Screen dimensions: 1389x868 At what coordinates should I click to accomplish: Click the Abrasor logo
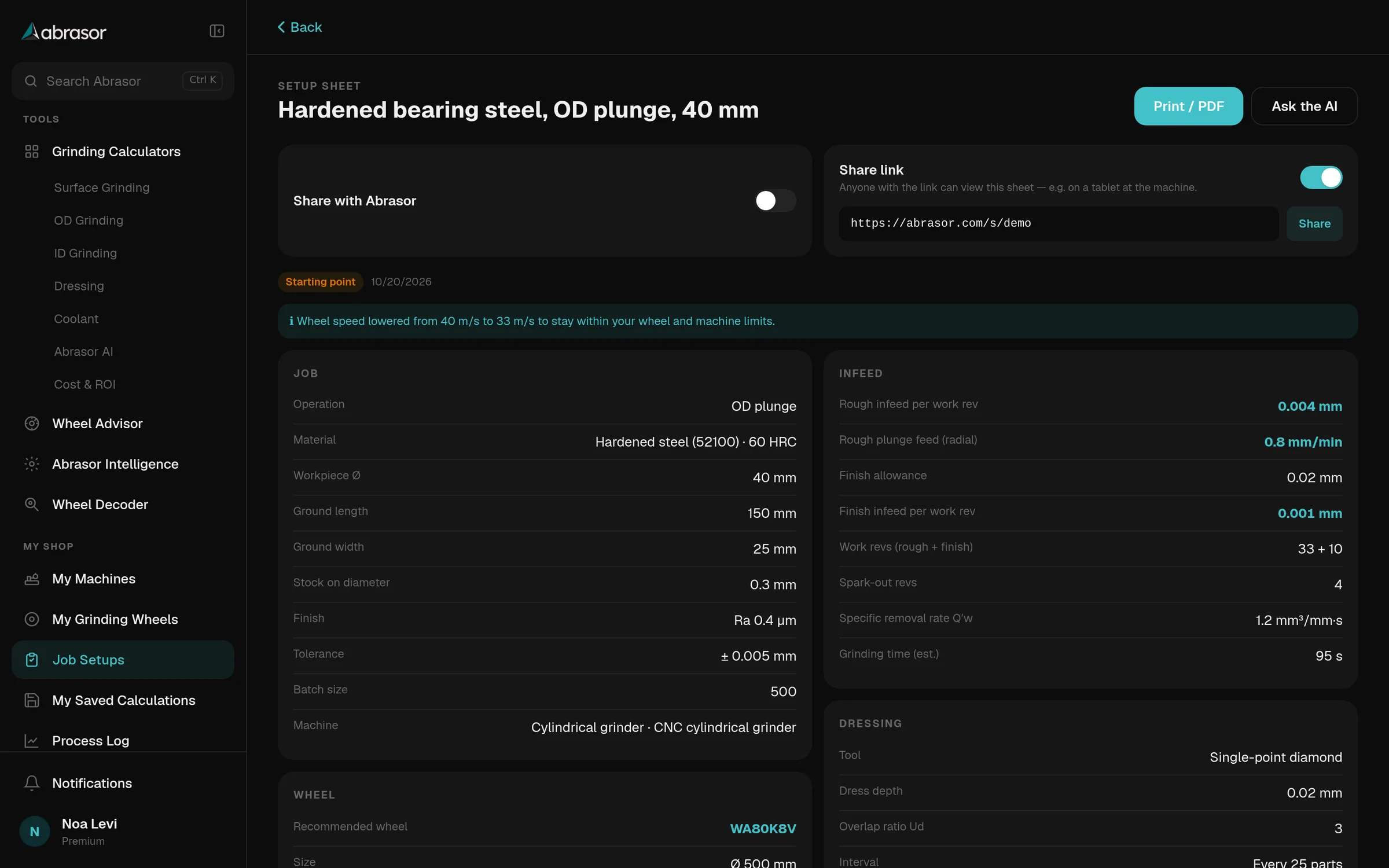pos(64,32)
